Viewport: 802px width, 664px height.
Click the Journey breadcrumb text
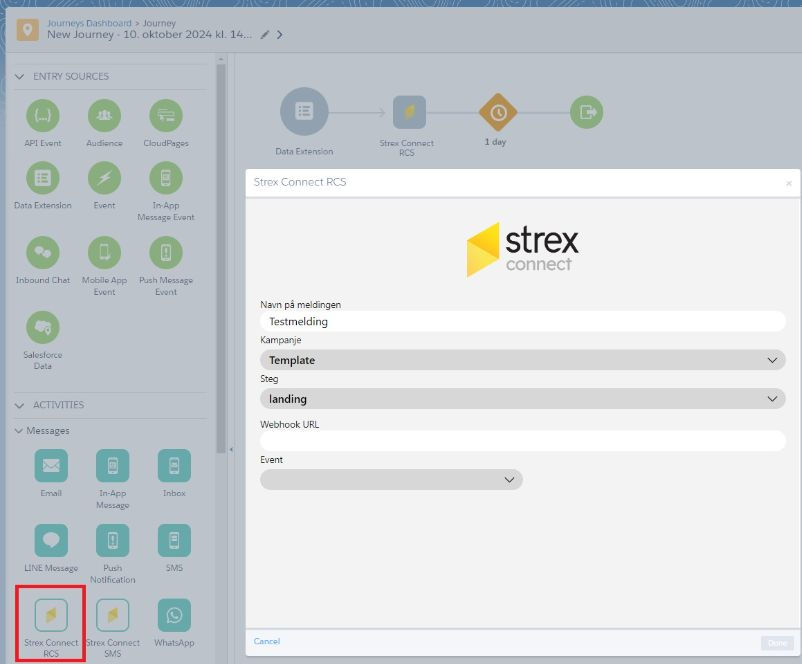pos(159,23)
